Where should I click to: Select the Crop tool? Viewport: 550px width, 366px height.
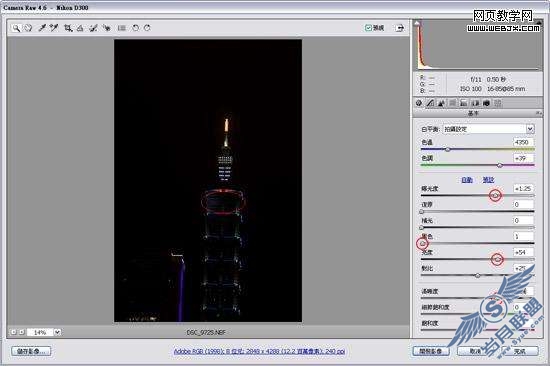click(68, 28)
